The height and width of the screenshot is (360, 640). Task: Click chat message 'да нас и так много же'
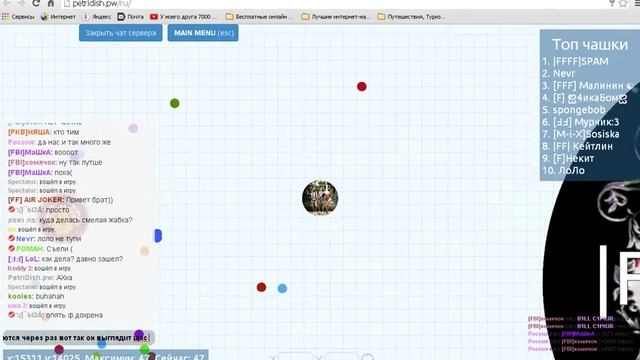(x=74, y=142)
